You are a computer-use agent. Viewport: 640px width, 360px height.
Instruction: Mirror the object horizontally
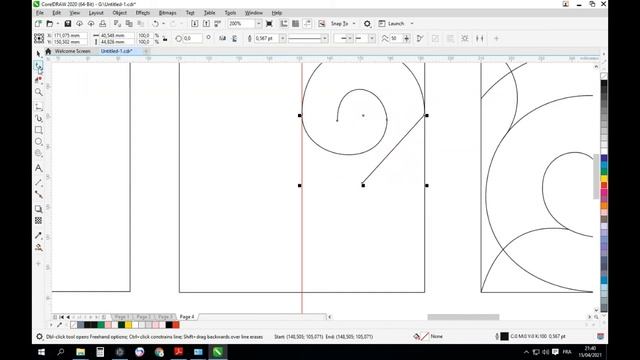pos(222,38)
